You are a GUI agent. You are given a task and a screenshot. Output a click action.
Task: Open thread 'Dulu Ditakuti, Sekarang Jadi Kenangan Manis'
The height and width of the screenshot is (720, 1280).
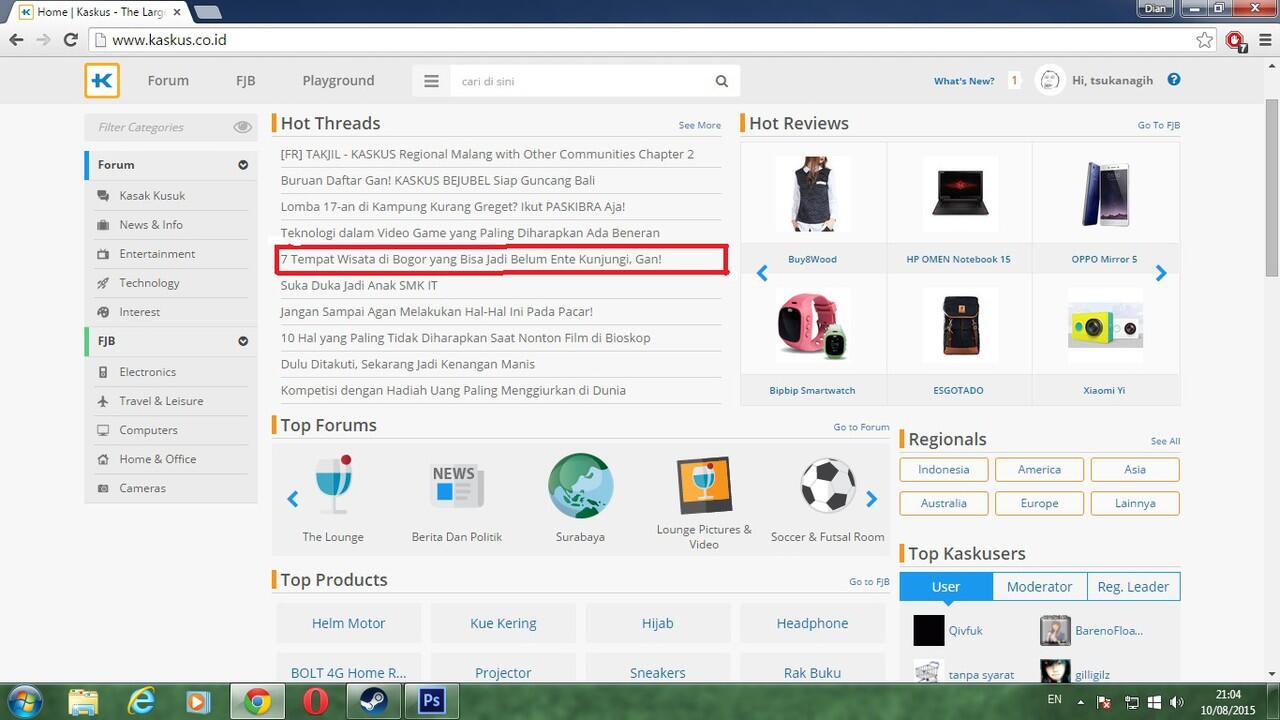pos(407,364)
